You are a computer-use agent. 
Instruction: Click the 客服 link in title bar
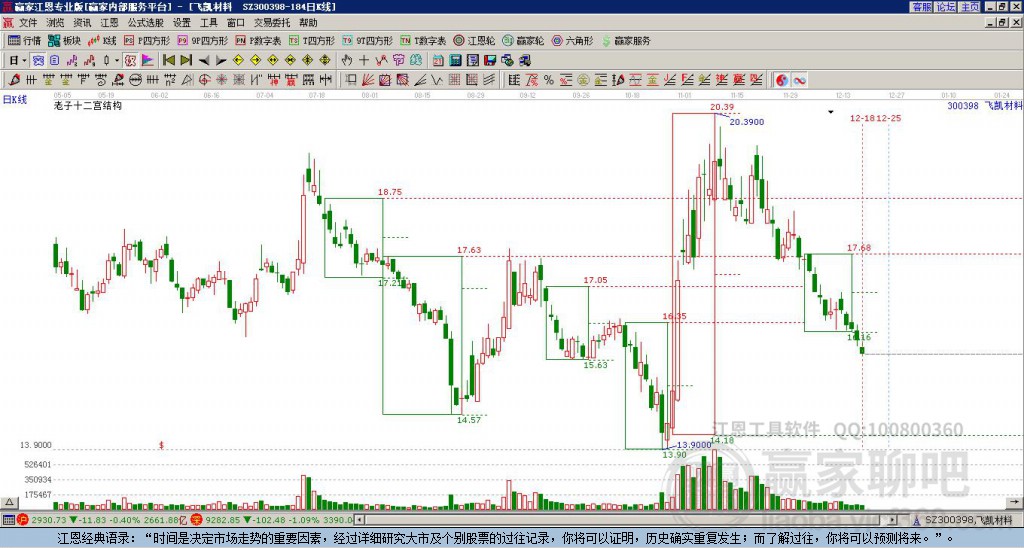pyautogui.click(x=921, y=7)
